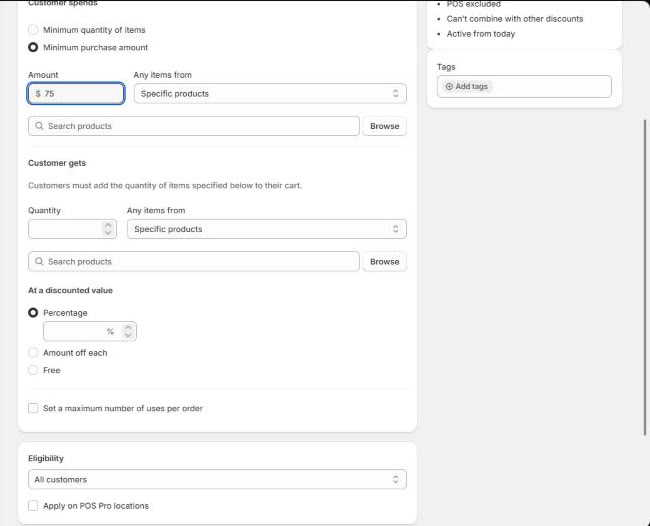Click 'At a discounted value' heading
The height and width of the screenshot is (526, 650).
(70, 290)
